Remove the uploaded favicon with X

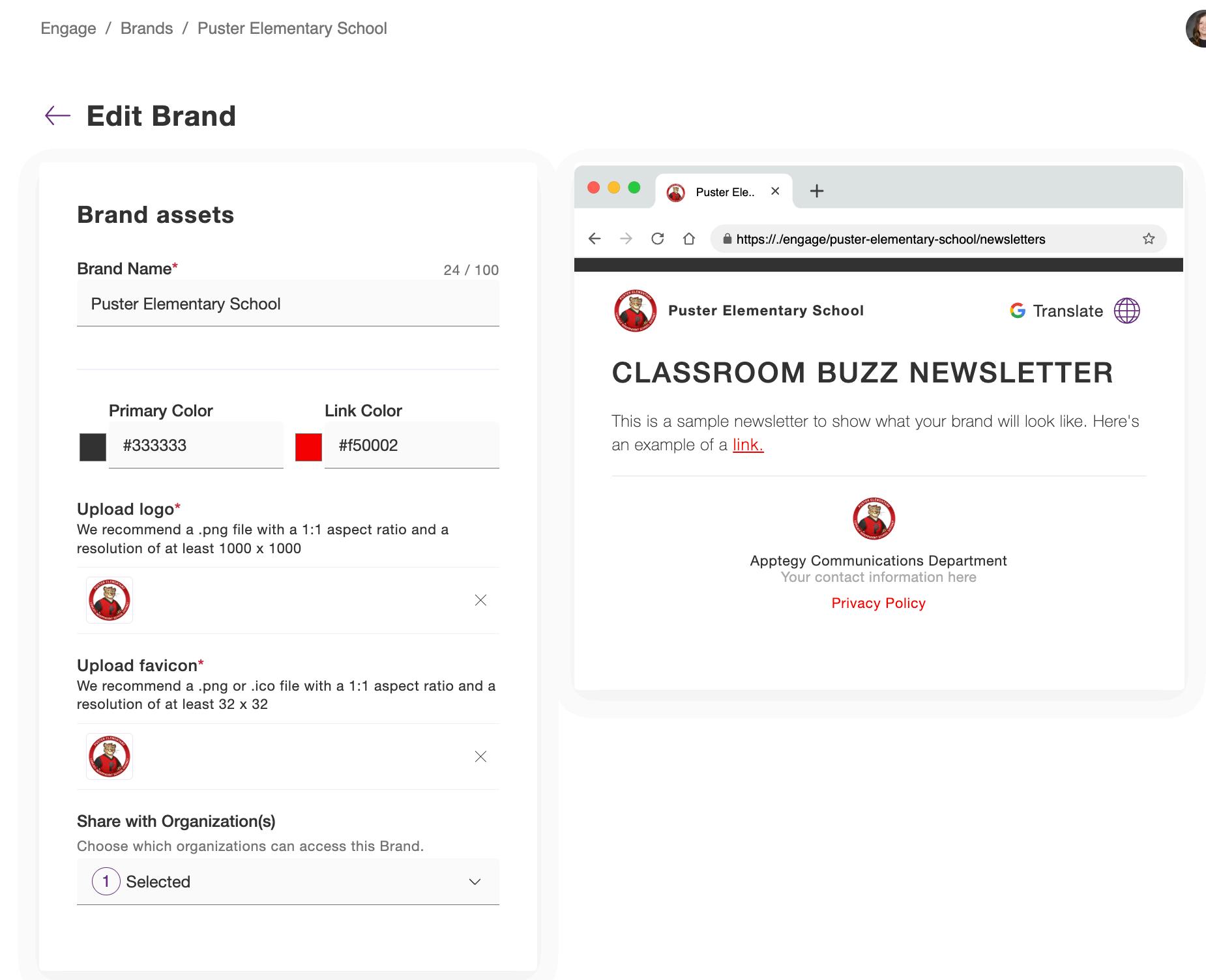480,757
